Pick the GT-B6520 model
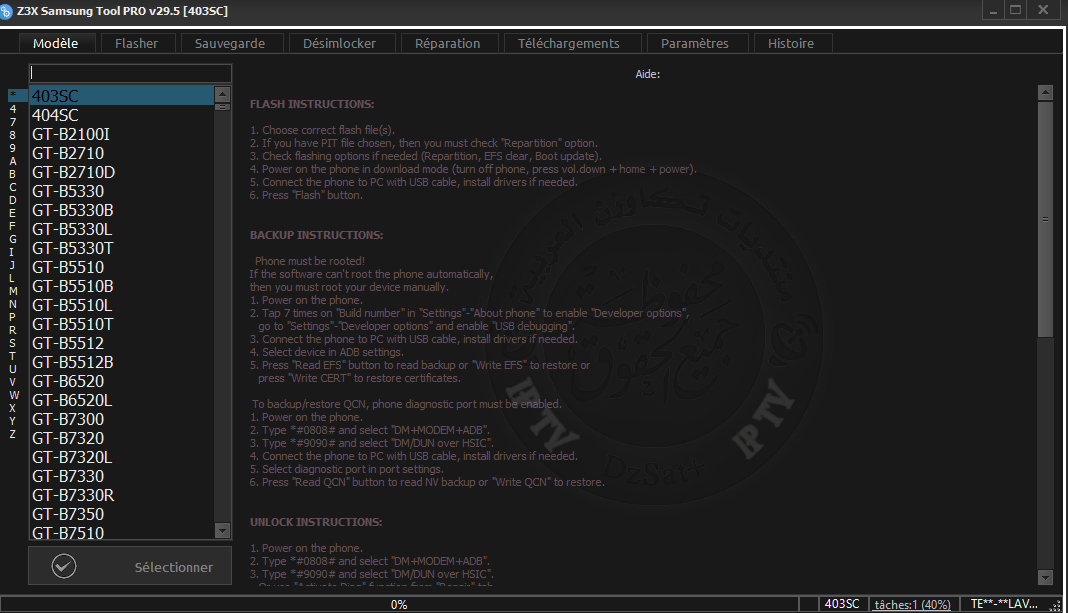This screenshot has width=1068, height=613. pyautogui.click(x=121, y=381)
